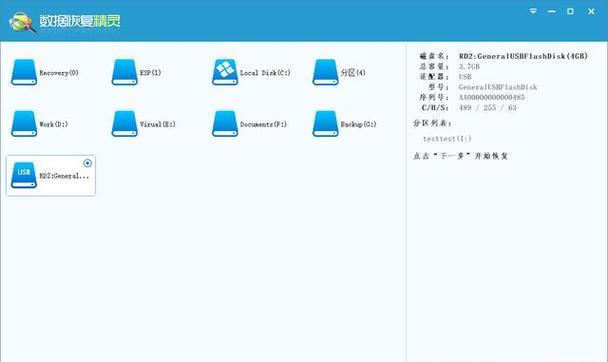Select the ESP(1) partition drive icon
The height and width of the screenshot is (362, 608).
124,72
